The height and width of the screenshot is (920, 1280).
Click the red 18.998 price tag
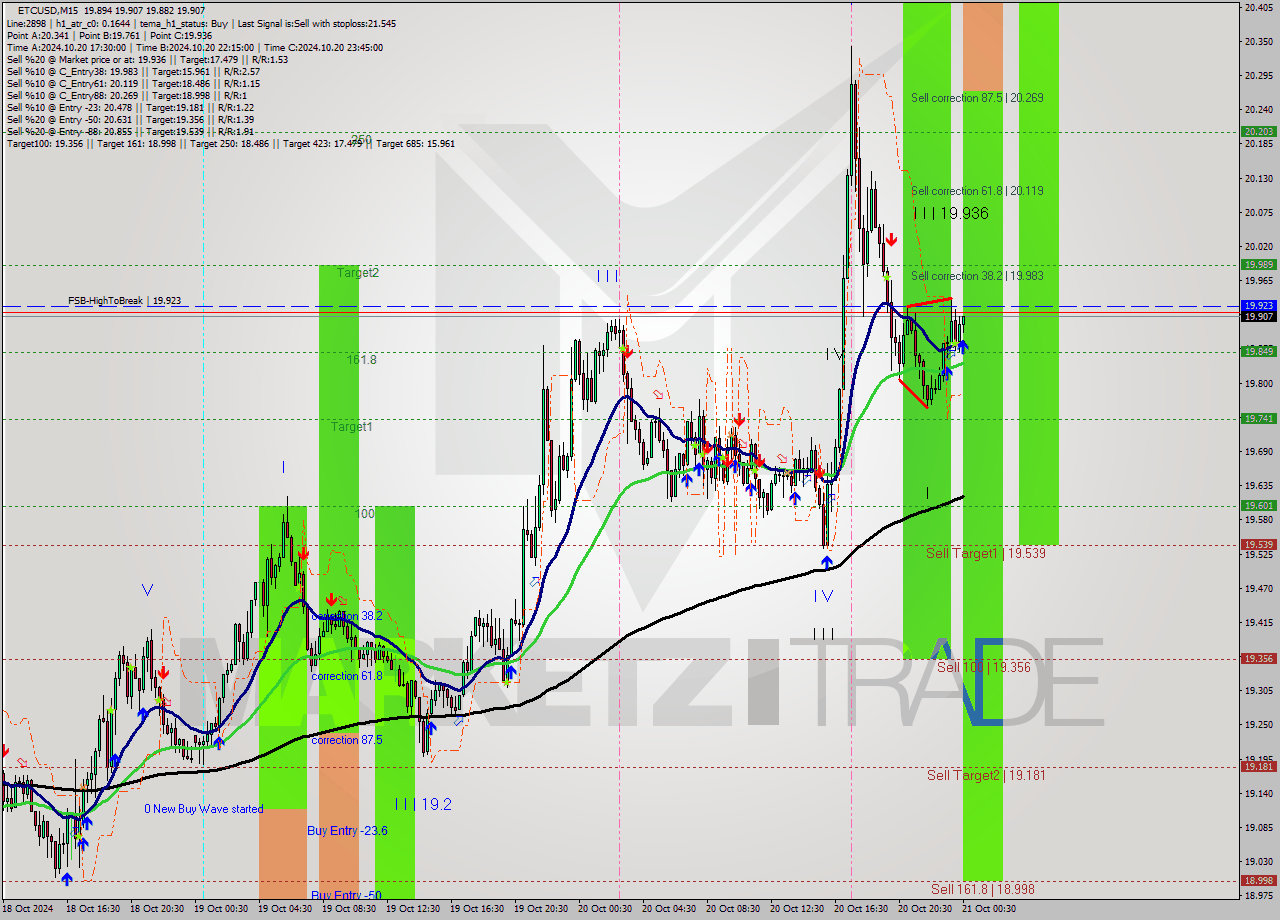point(1258,881)
